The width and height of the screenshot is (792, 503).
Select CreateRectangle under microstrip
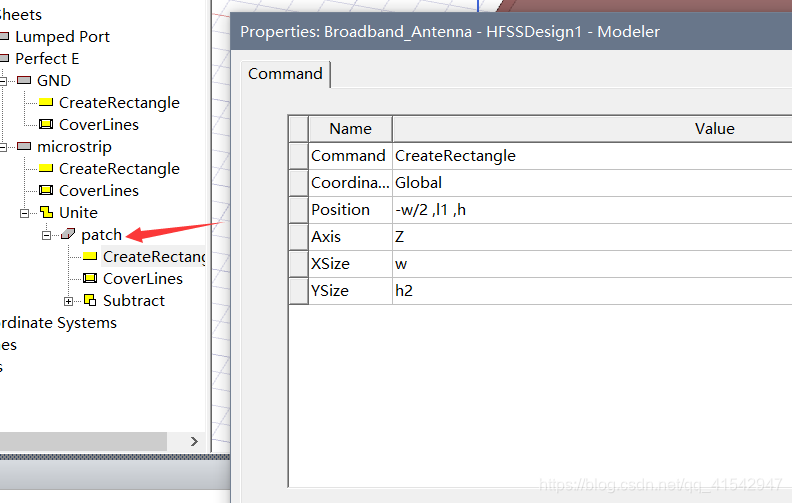119,169
